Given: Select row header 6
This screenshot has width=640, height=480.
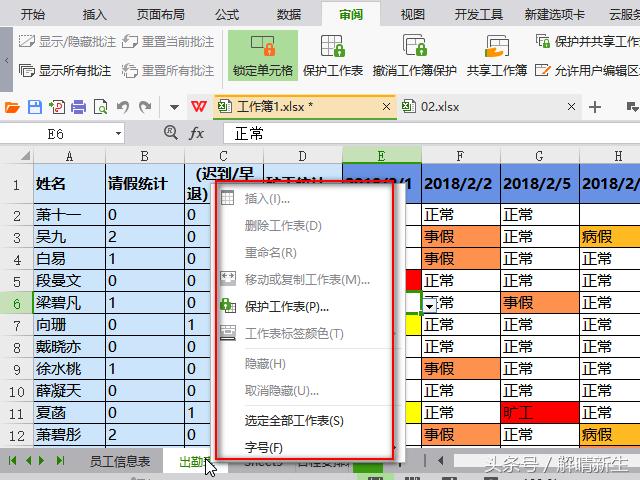Looking at the screenshot, I should click(x=16, y=303).
